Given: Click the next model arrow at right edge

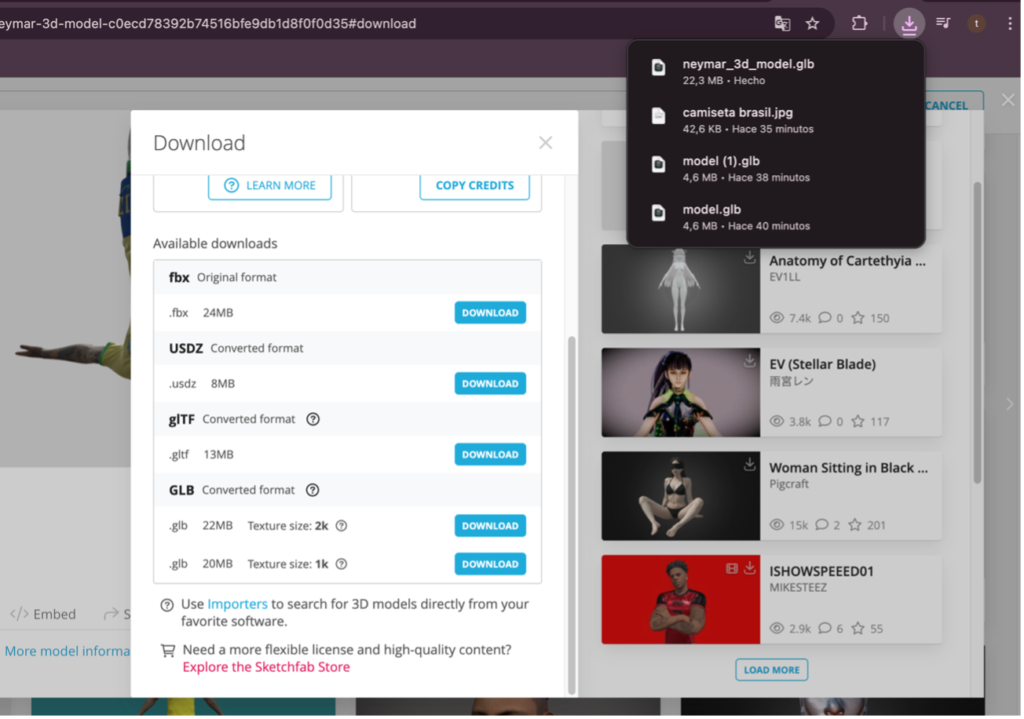Looking at the screenshot, I should (x=1012, y=405).
